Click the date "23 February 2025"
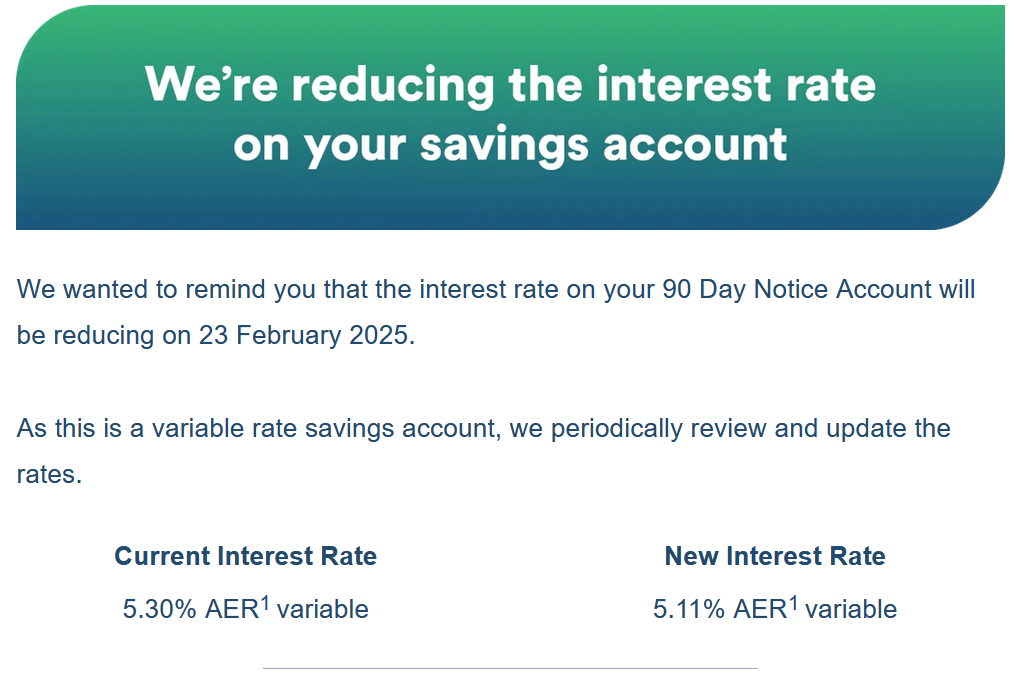Image resolution: width=1009 pixels, height=691 pixels. click(x=303, y=335)
